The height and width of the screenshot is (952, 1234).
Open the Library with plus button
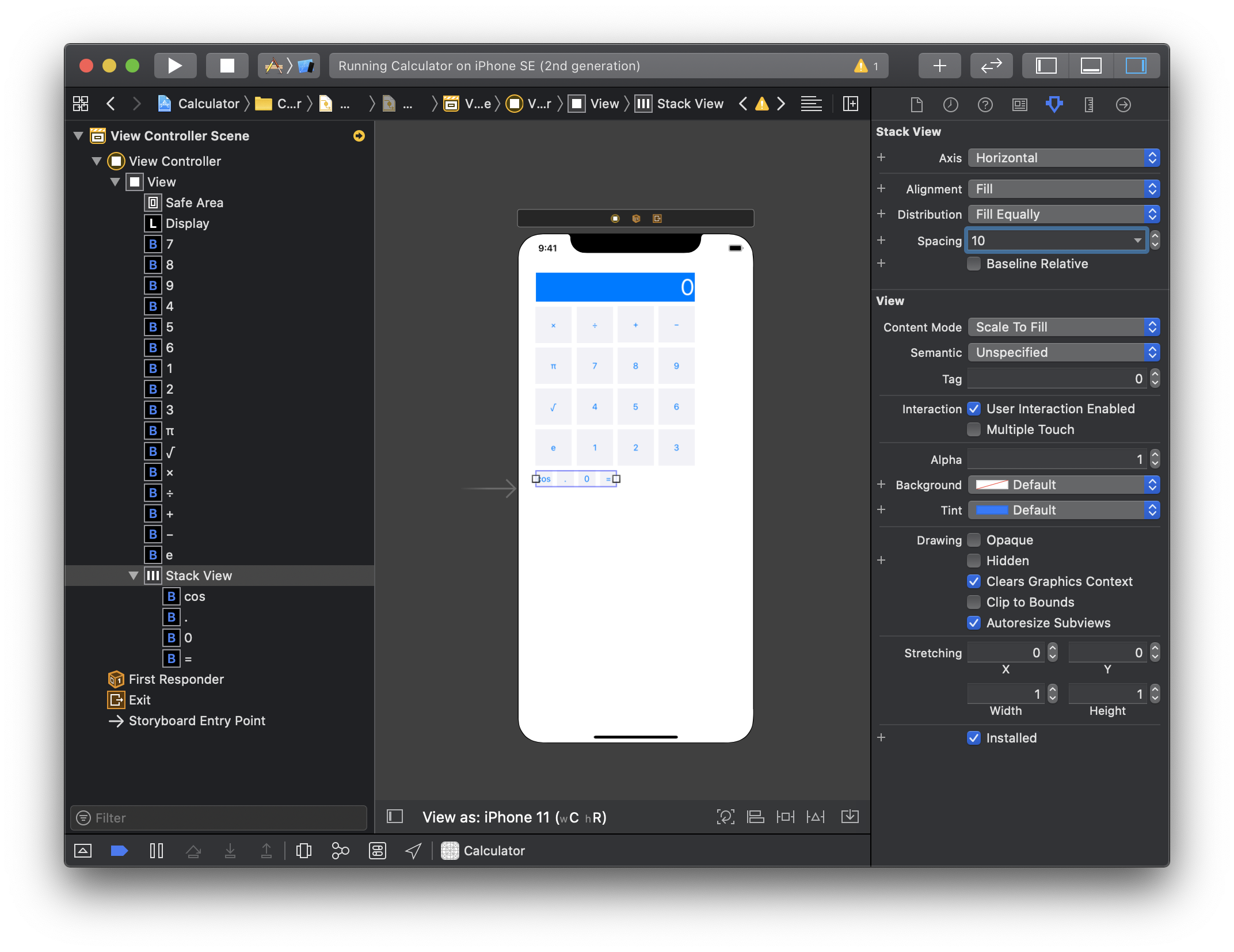939,66
